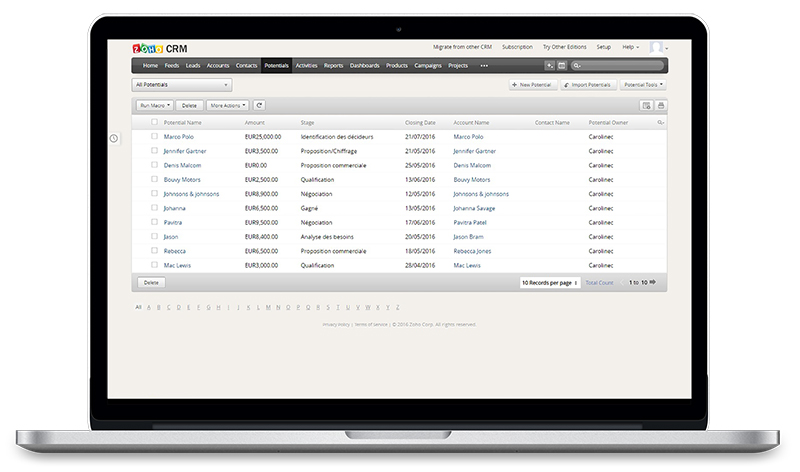Tick the select-all checkbox in header
Viewport: 800px width, 472px height.
click(x=154, y=122)
